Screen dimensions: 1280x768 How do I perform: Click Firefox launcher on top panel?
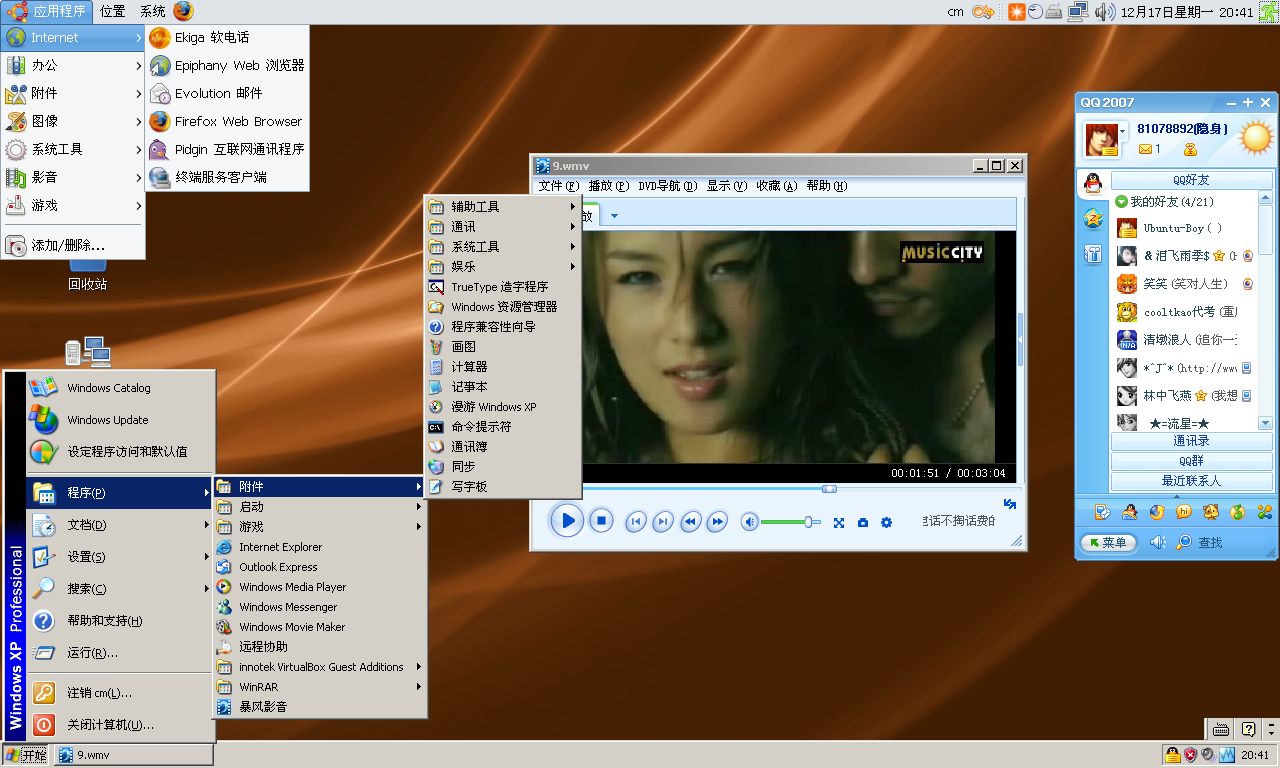click(183, 11)
